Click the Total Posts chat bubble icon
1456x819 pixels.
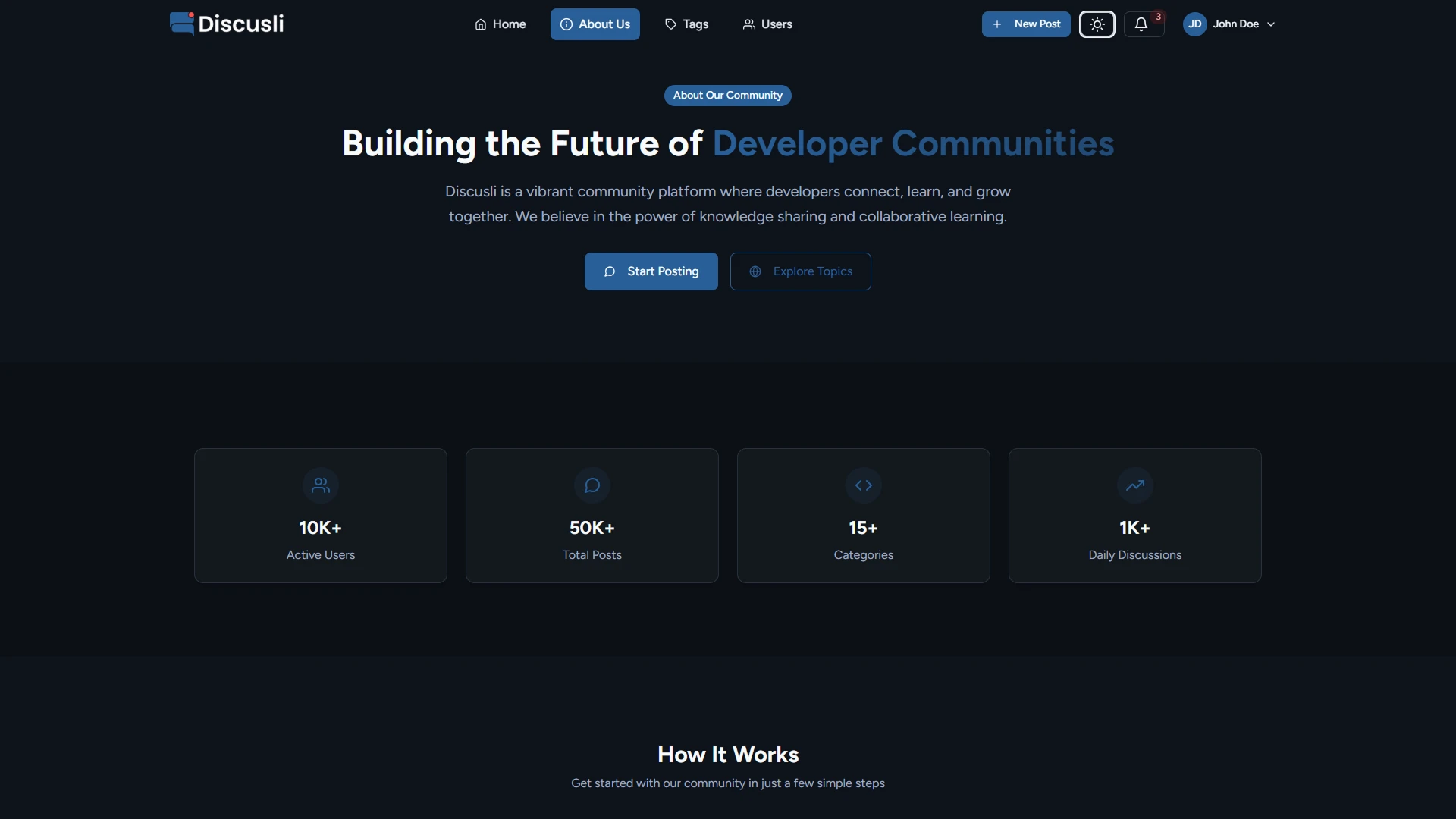592,485
